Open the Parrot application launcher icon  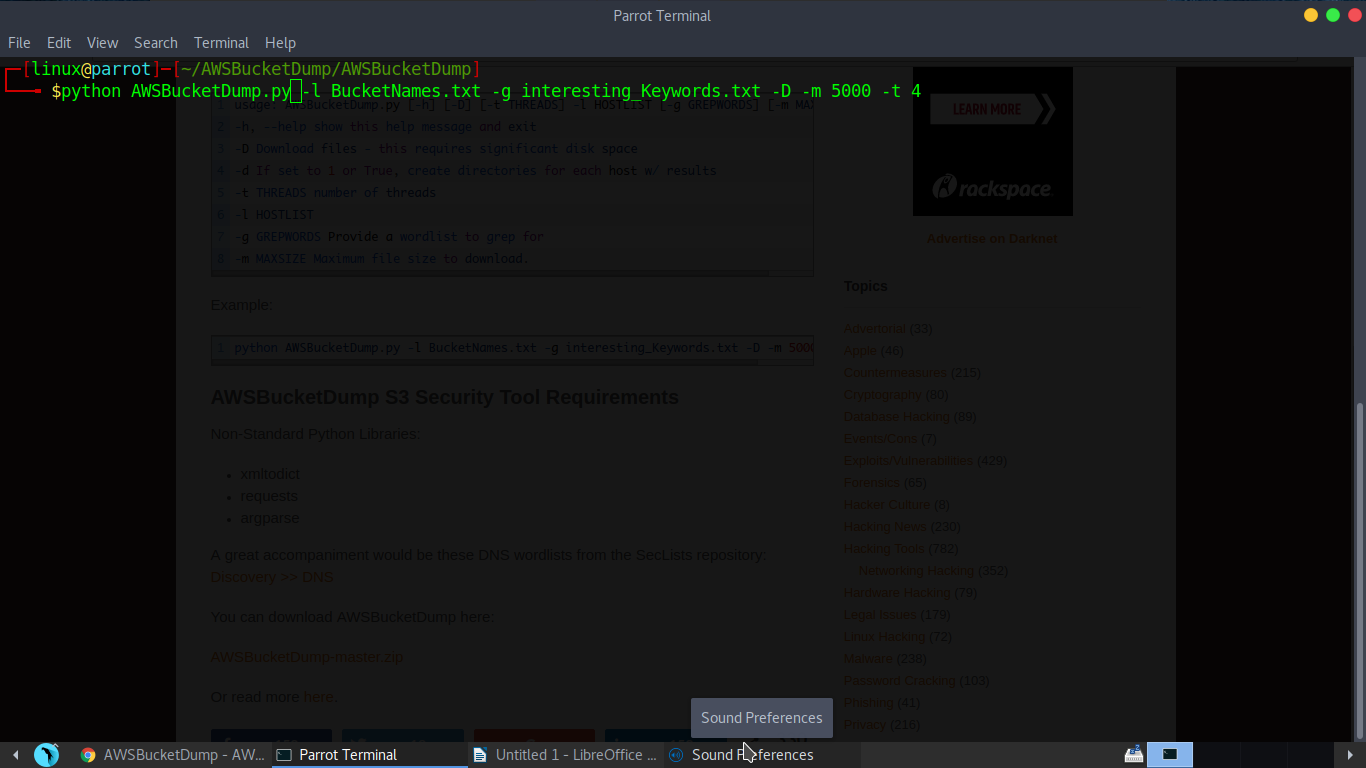47,755
